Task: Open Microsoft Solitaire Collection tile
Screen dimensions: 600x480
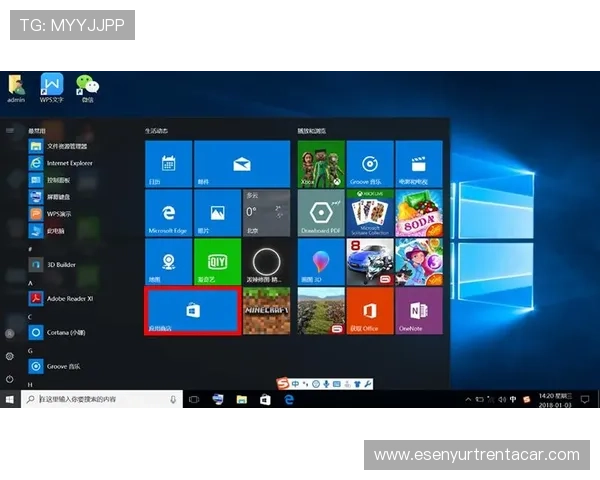Action: point(370,213)
